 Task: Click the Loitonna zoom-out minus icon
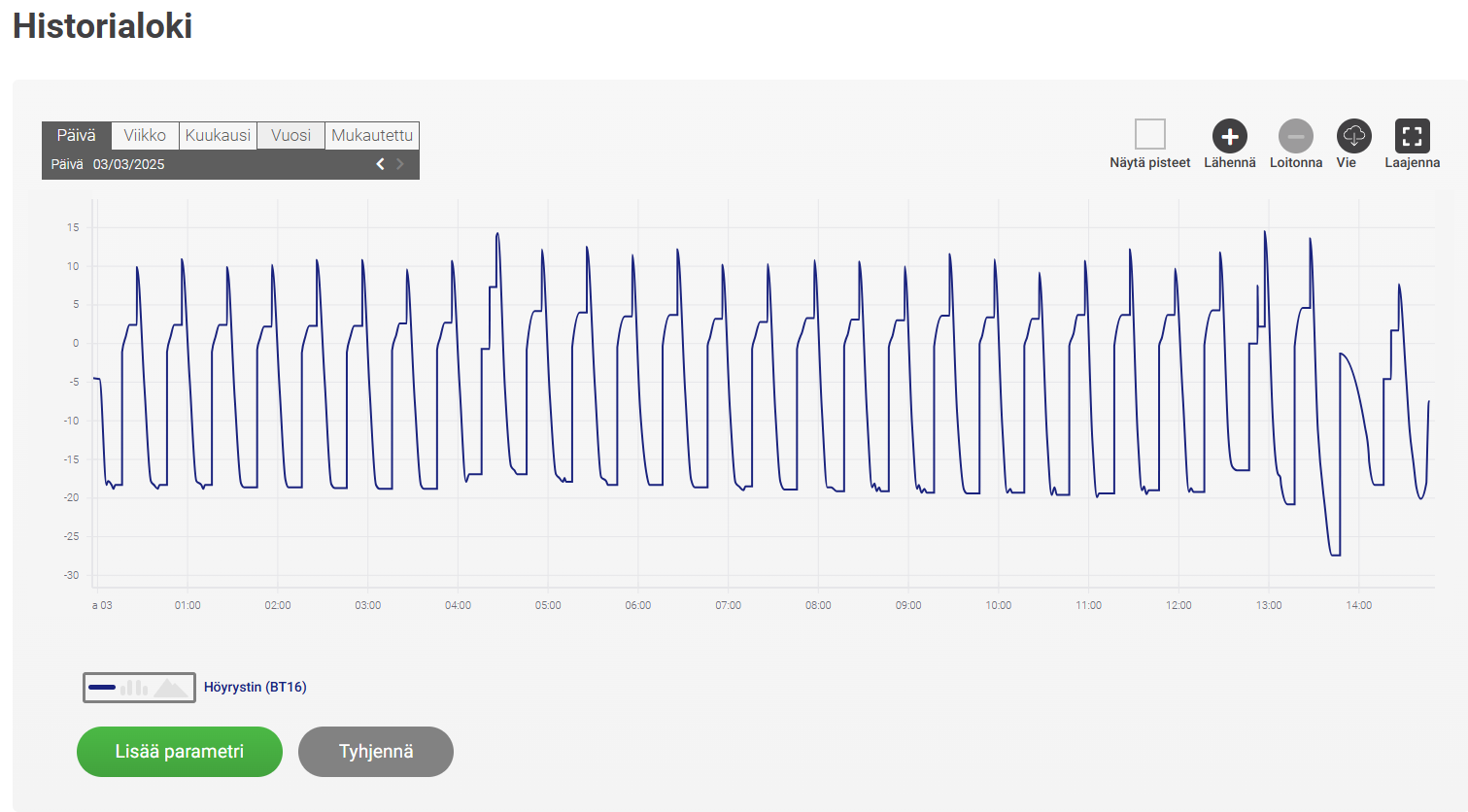[1295, 136]
